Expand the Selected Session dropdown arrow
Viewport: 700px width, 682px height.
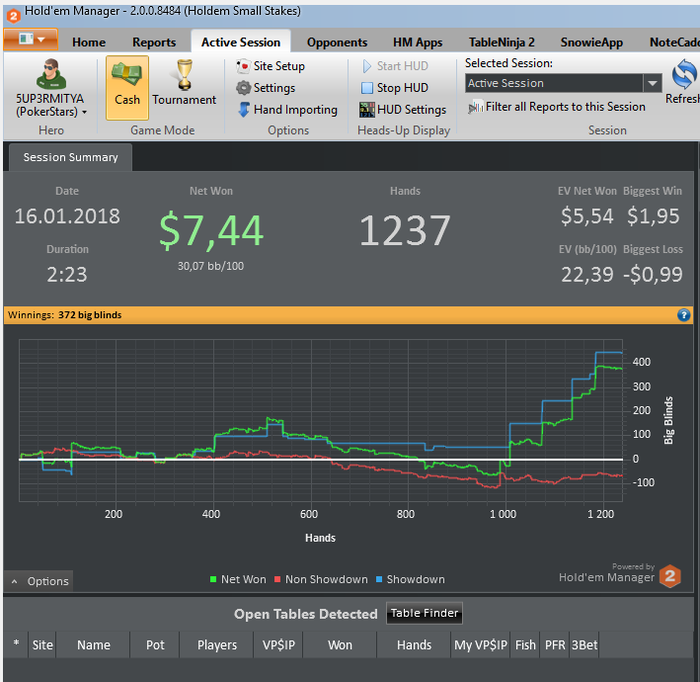652,83
